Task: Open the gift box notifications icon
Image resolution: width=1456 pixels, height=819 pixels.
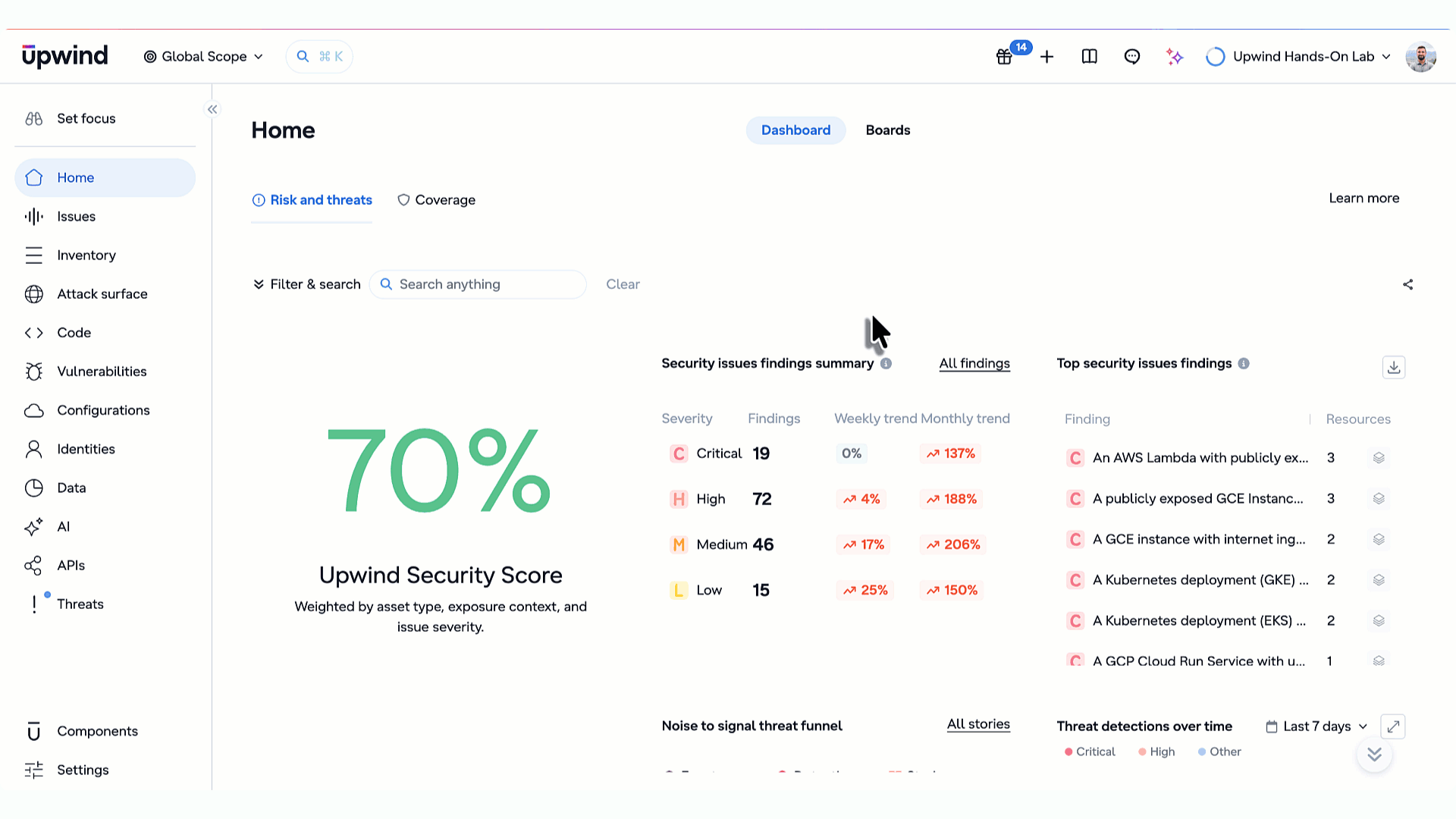Action: click(x=1004, y=57)
